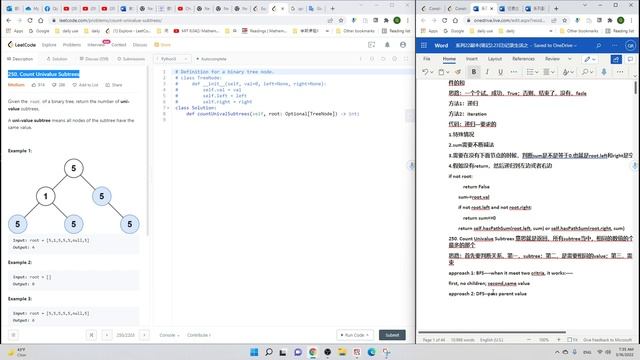
Task: Open the Python3 language dropdown
Action: (173, 59)
